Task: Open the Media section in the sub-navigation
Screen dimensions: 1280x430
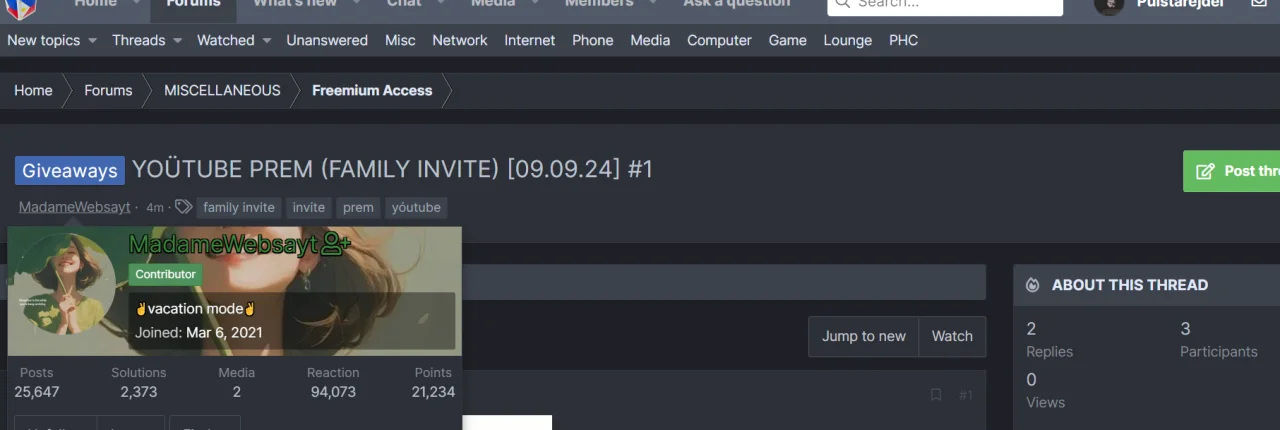Action: [x=650, y=40]
